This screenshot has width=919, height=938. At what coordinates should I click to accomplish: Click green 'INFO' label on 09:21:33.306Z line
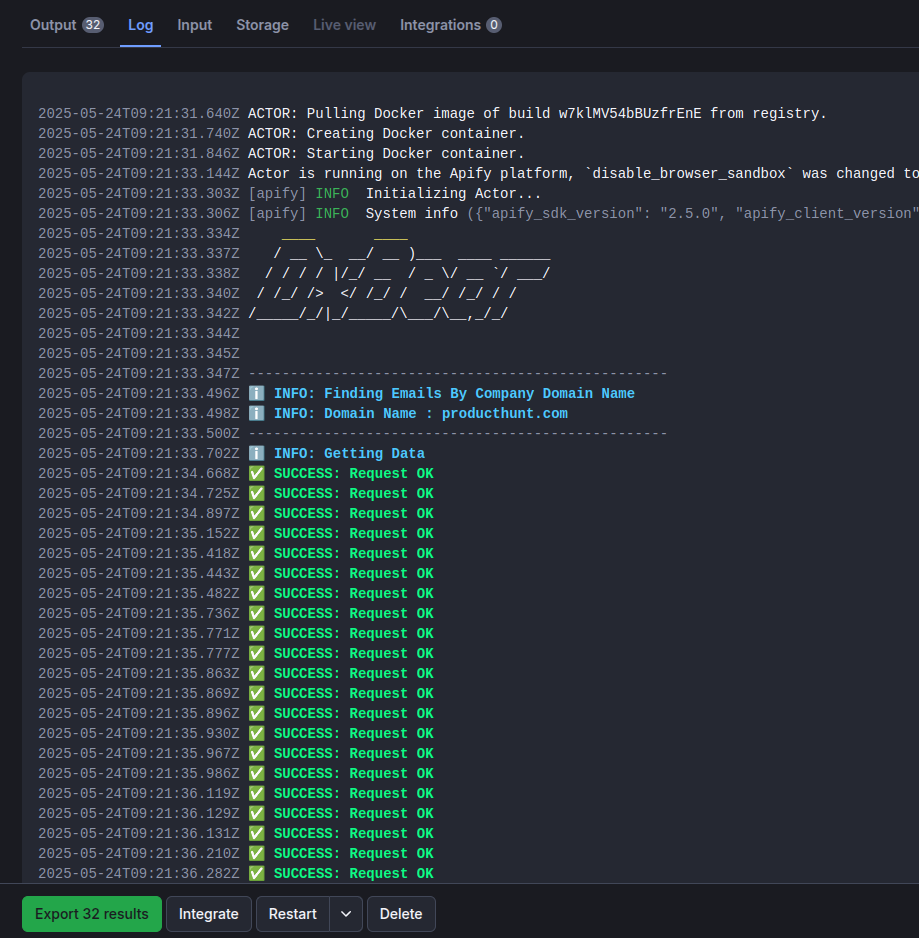coord(332,214)
